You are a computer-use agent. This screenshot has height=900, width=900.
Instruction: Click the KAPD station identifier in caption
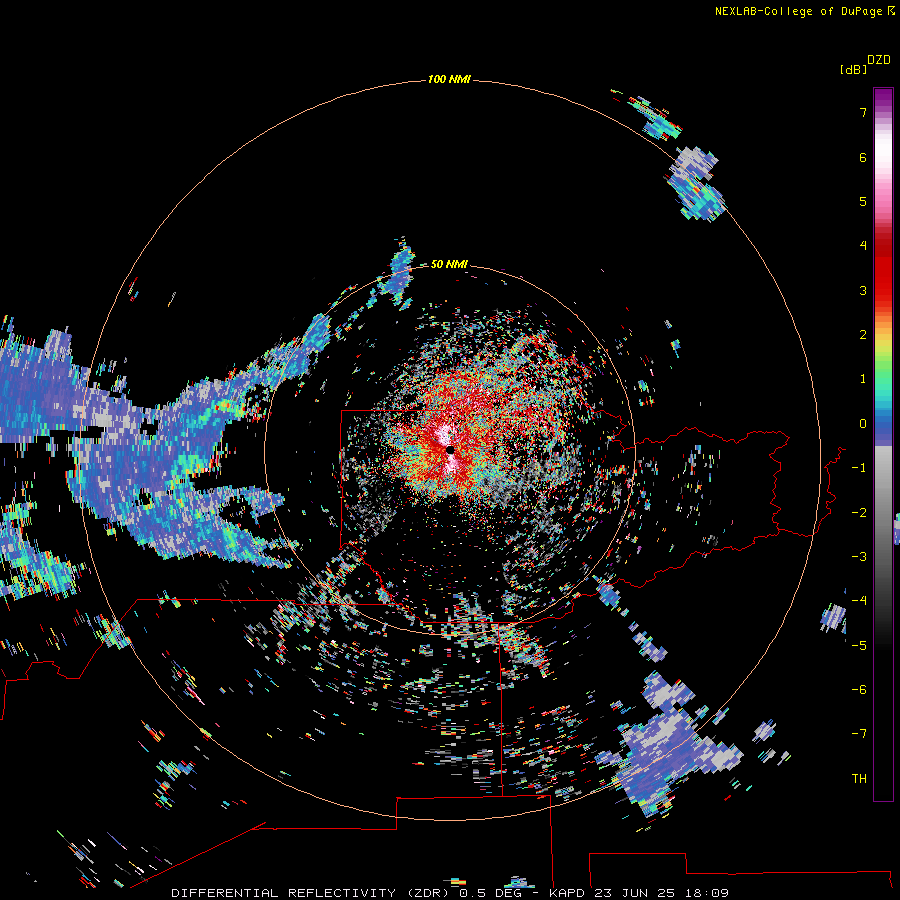click(566, 893)
